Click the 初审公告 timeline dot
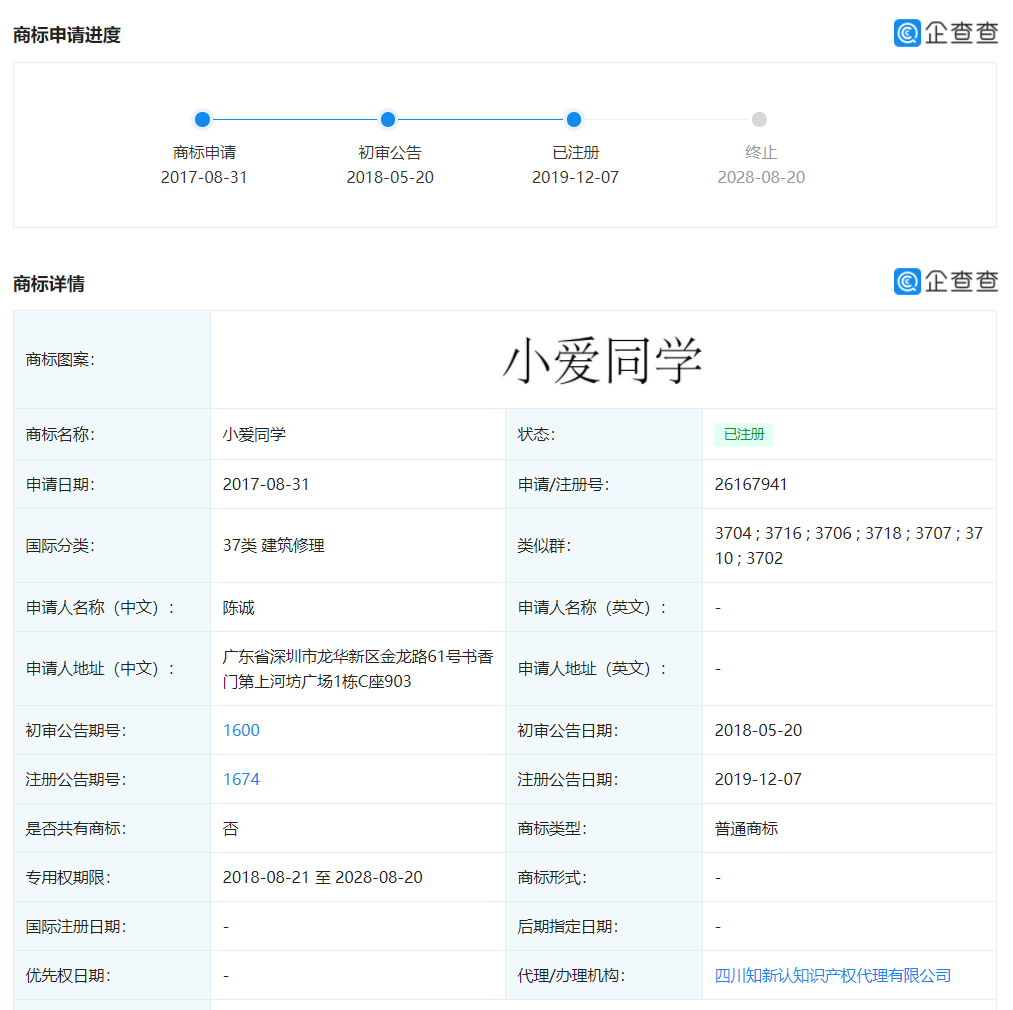Viewport: 1013px width, 1010px height. click(388, 120)
